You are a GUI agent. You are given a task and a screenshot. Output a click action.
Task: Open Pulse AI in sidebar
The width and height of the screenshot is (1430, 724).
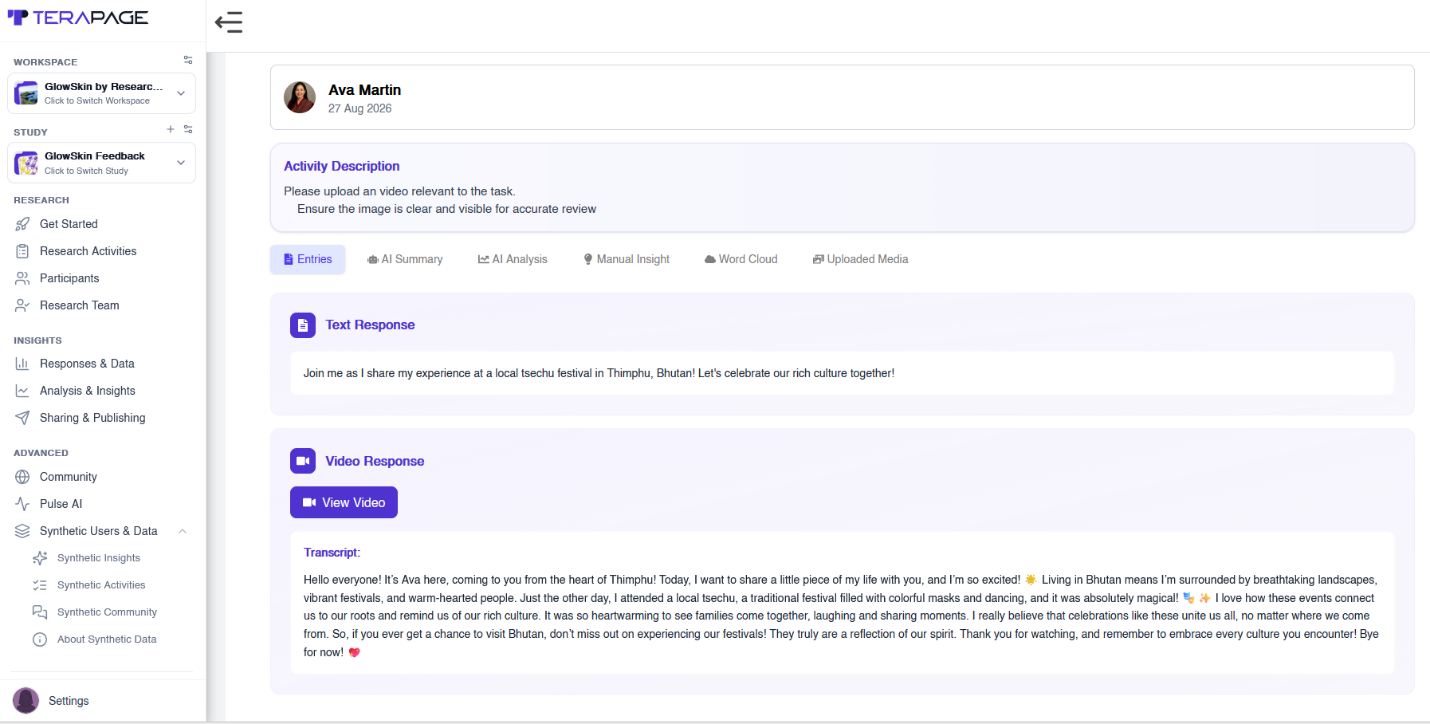point(67,504)
